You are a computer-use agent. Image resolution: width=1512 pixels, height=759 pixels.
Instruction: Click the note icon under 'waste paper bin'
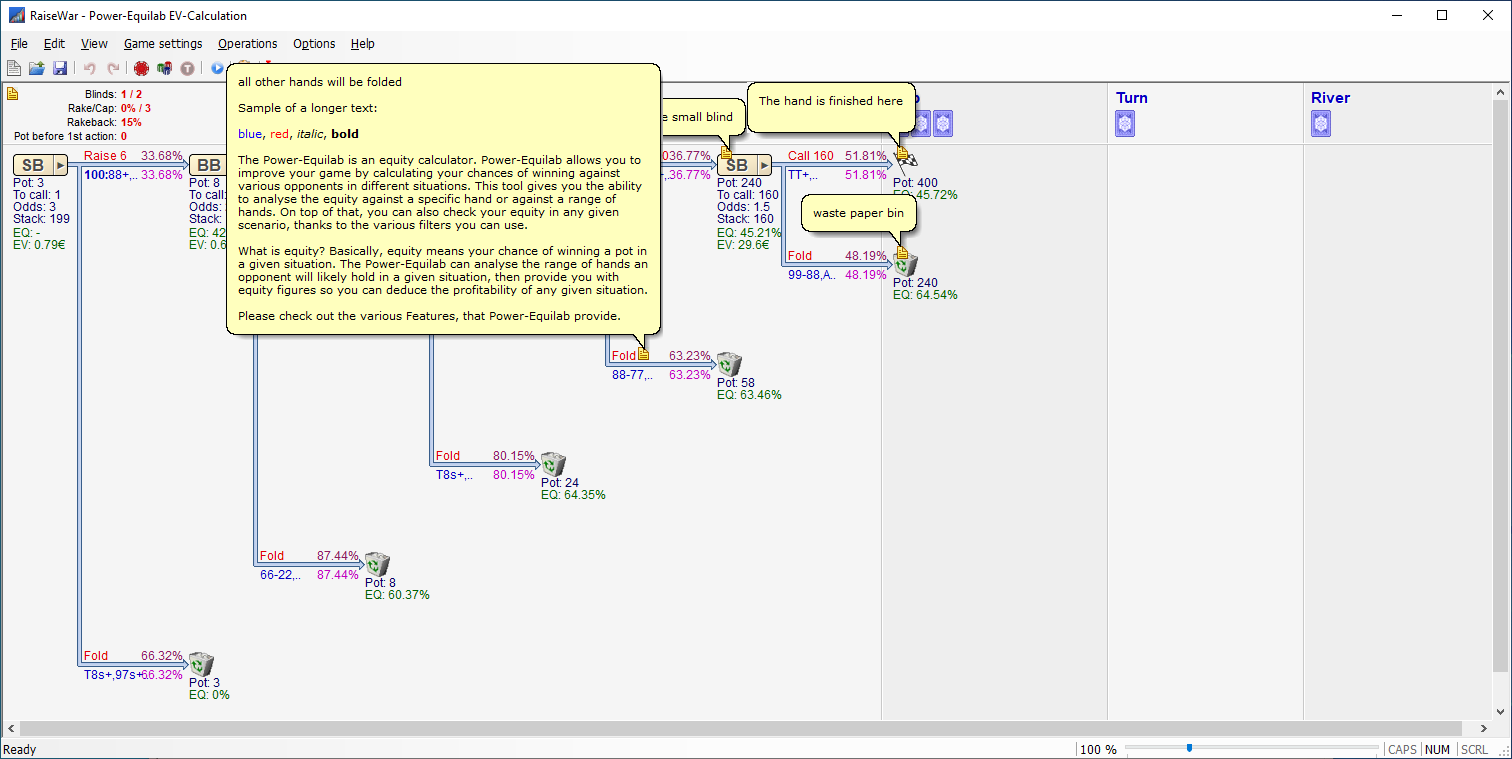(903, 252)
